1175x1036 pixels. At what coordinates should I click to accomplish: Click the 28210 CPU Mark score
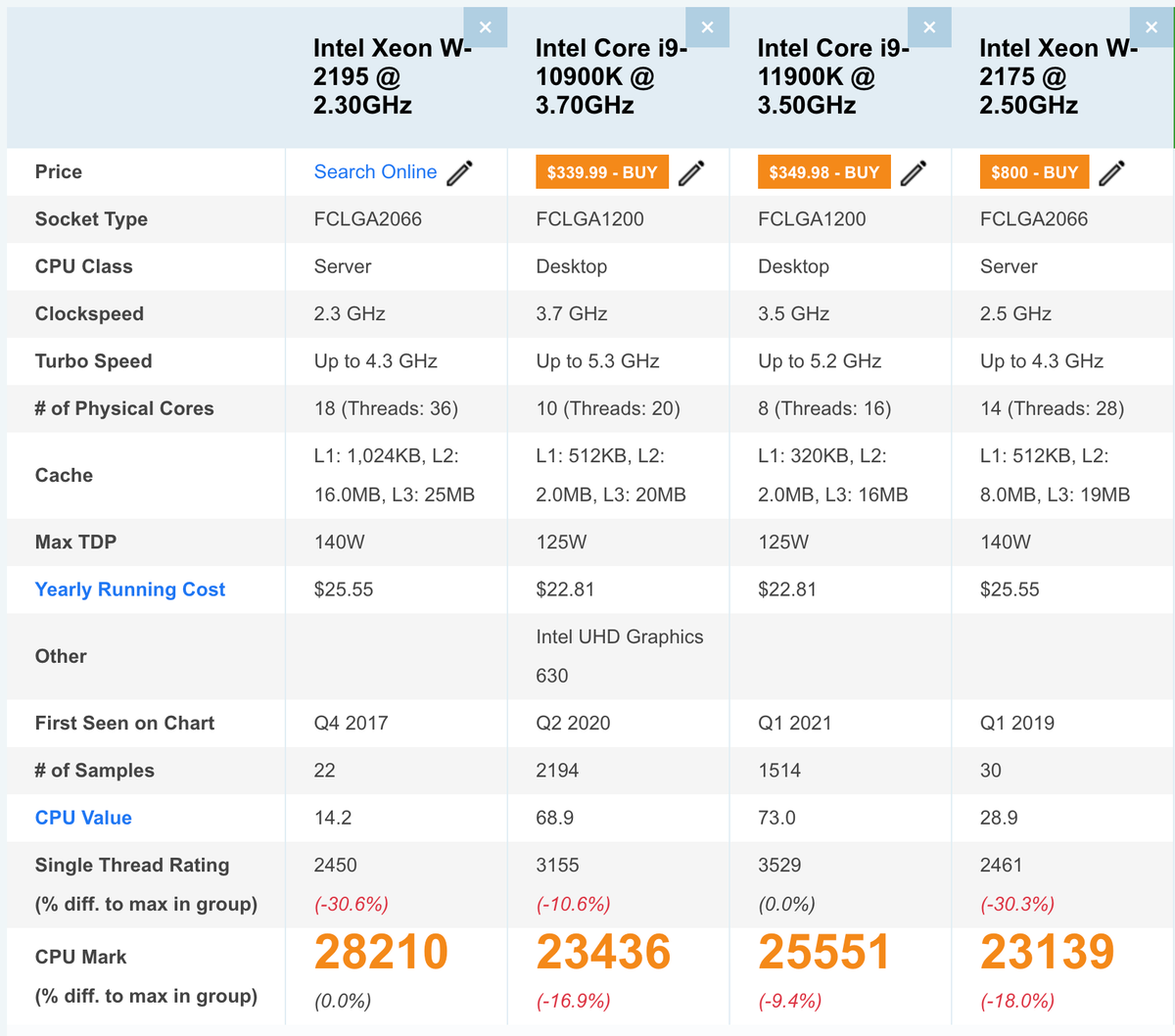(x=381, y=952)
